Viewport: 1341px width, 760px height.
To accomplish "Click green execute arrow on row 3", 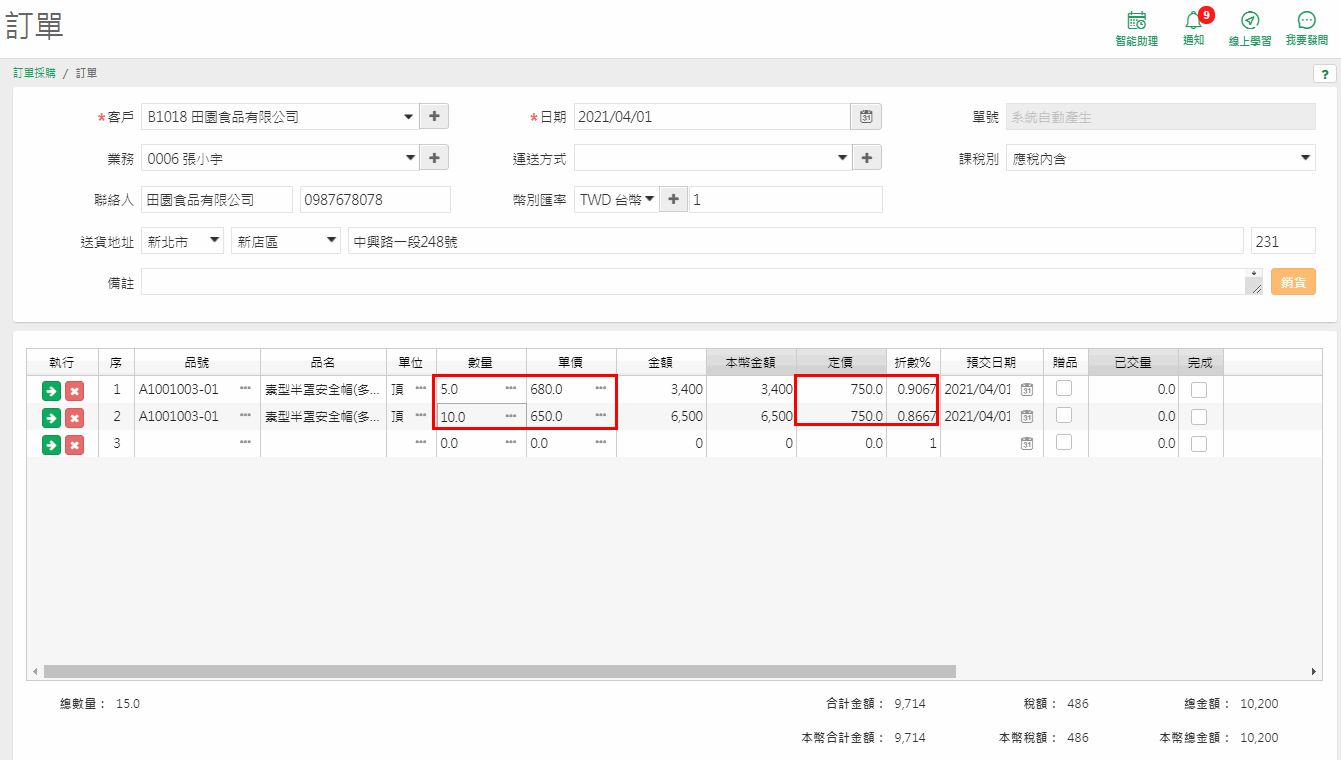I will click(x=51, y=444).
